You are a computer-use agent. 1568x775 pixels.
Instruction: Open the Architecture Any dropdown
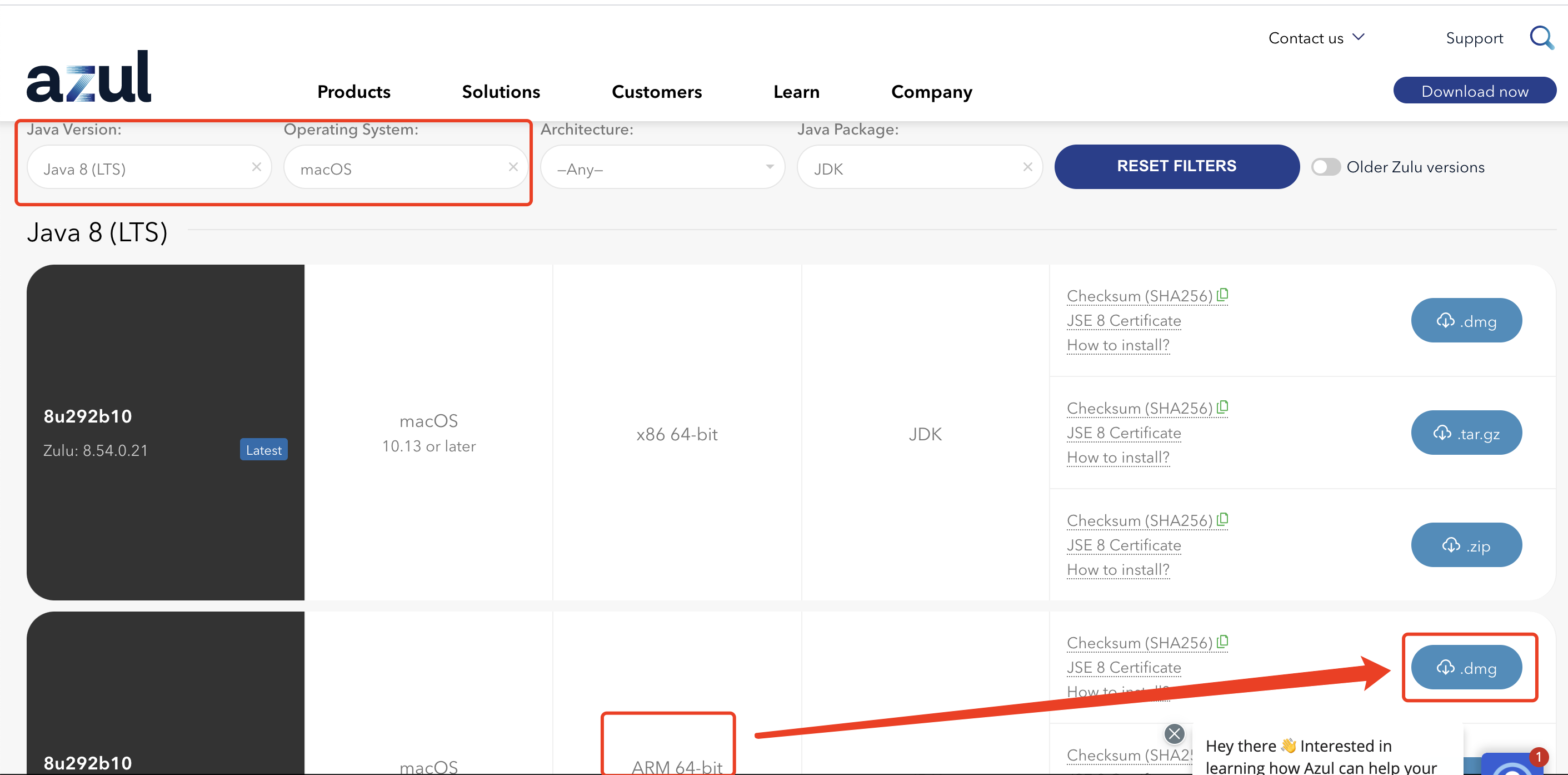point(662,167)
